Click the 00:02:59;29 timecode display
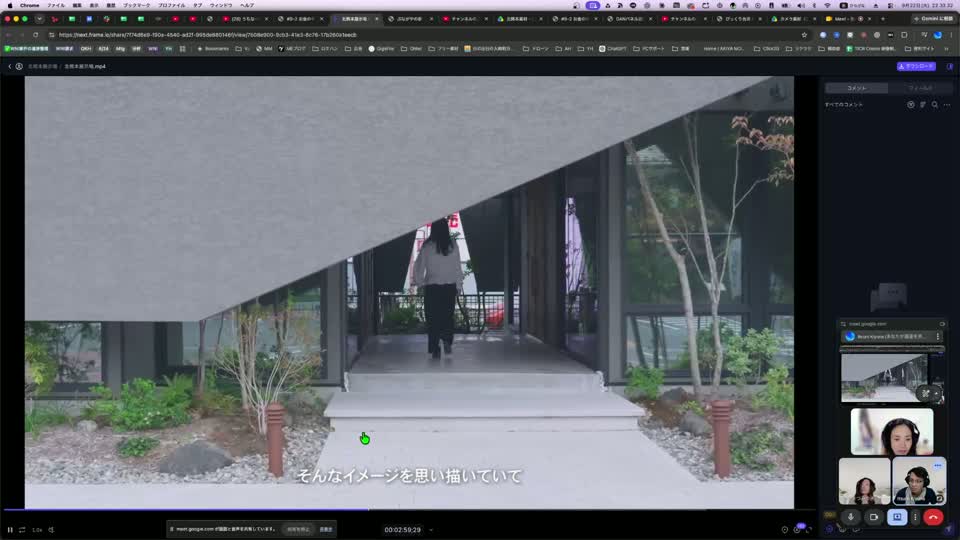This screenshot has height=540, width=960. point(402,530)
